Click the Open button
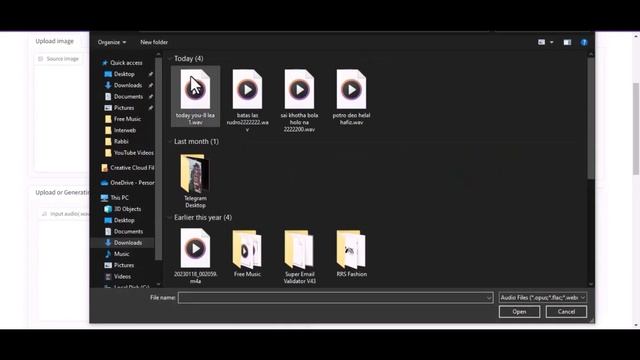Viewport: 640px width, 360px height. pyautogui.click(x=519, y=312)
